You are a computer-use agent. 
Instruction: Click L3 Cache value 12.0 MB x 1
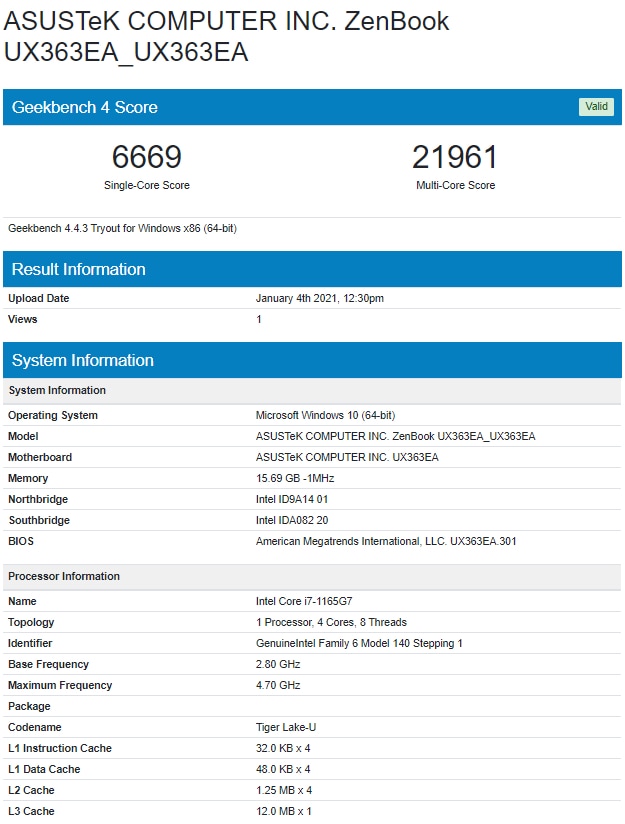pos(284,811)
